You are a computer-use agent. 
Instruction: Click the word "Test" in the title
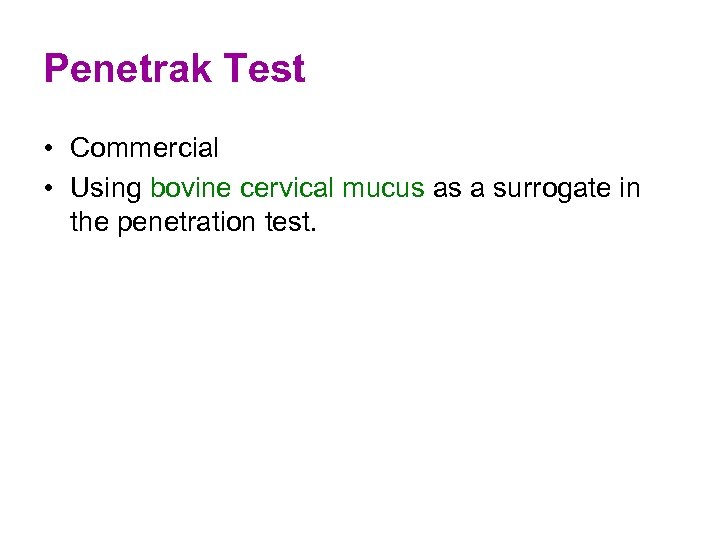coord(264,69)
